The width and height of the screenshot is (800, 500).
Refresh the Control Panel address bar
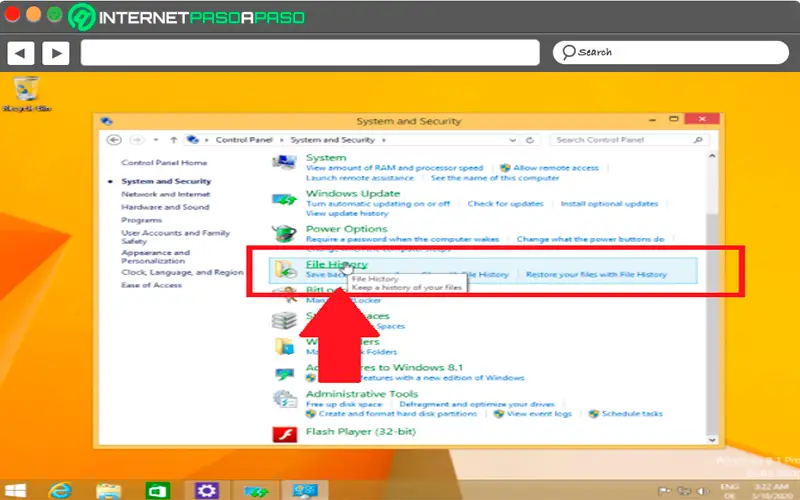click(530, 140)
